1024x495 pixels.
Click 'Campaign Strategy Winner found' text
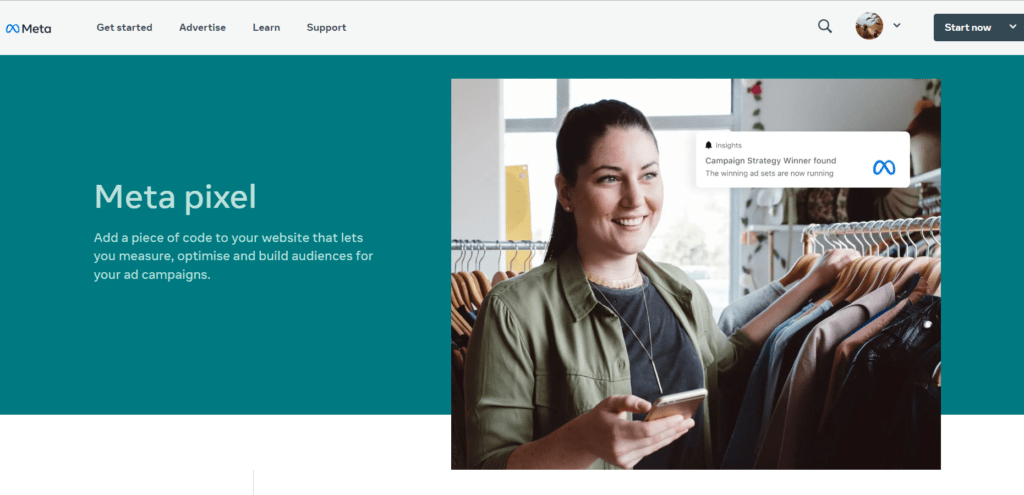[771, 161]
